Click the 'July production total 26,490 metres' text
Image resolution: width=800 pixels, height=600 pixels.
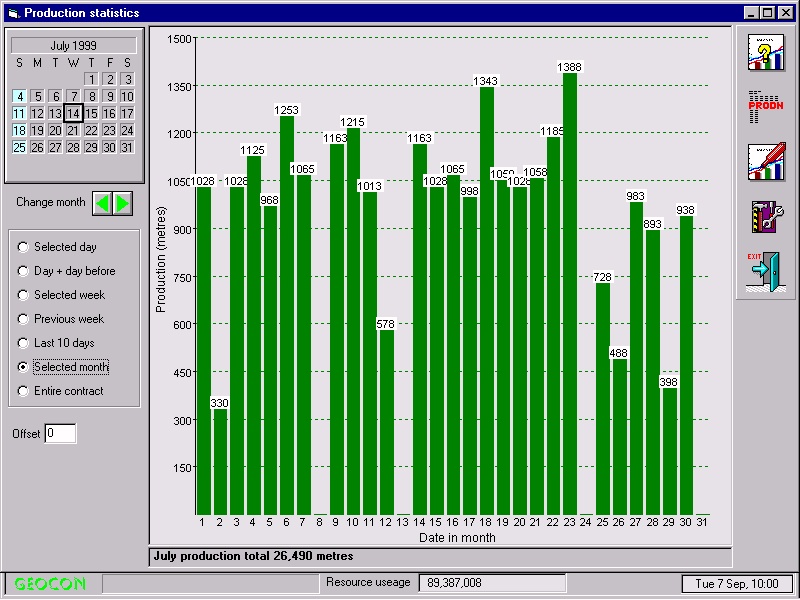click(x=254, y=556)
